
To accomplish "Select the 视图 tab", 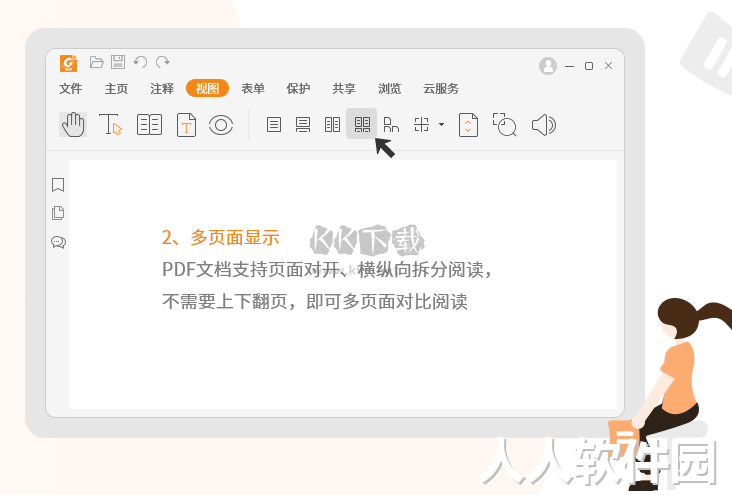I will [207, 88].
